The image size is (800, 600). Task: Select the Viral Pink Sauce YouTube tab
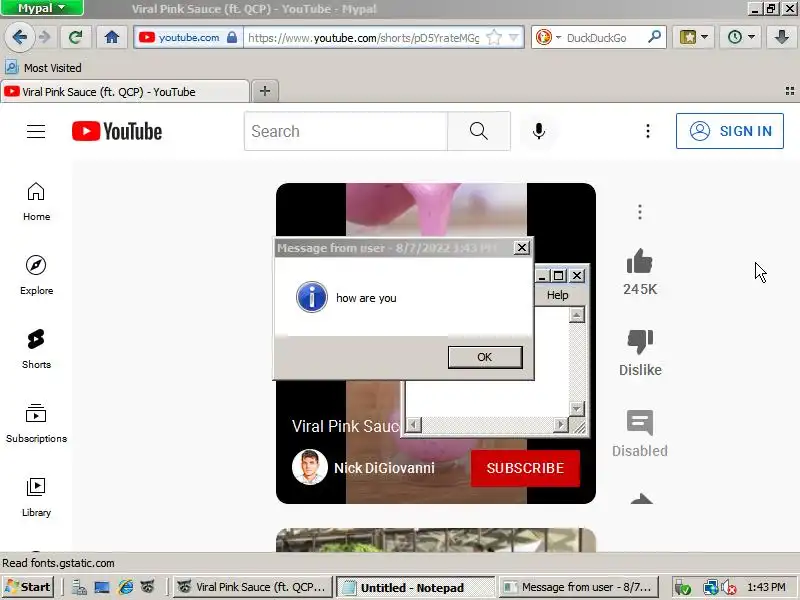pos(125,92)
